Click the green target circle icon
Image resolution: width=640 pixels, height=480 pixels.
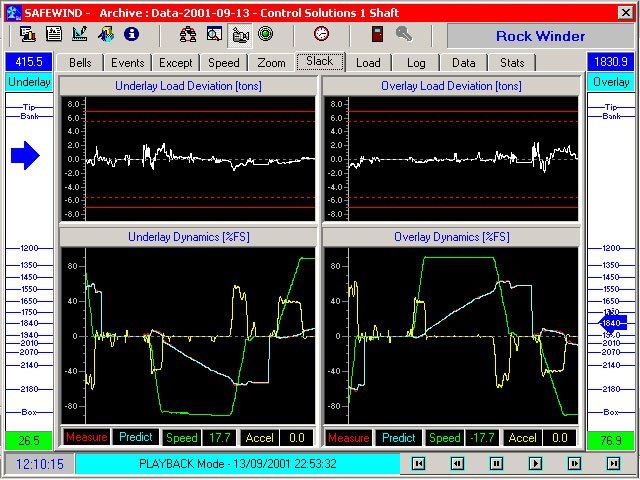coord(265,34)
